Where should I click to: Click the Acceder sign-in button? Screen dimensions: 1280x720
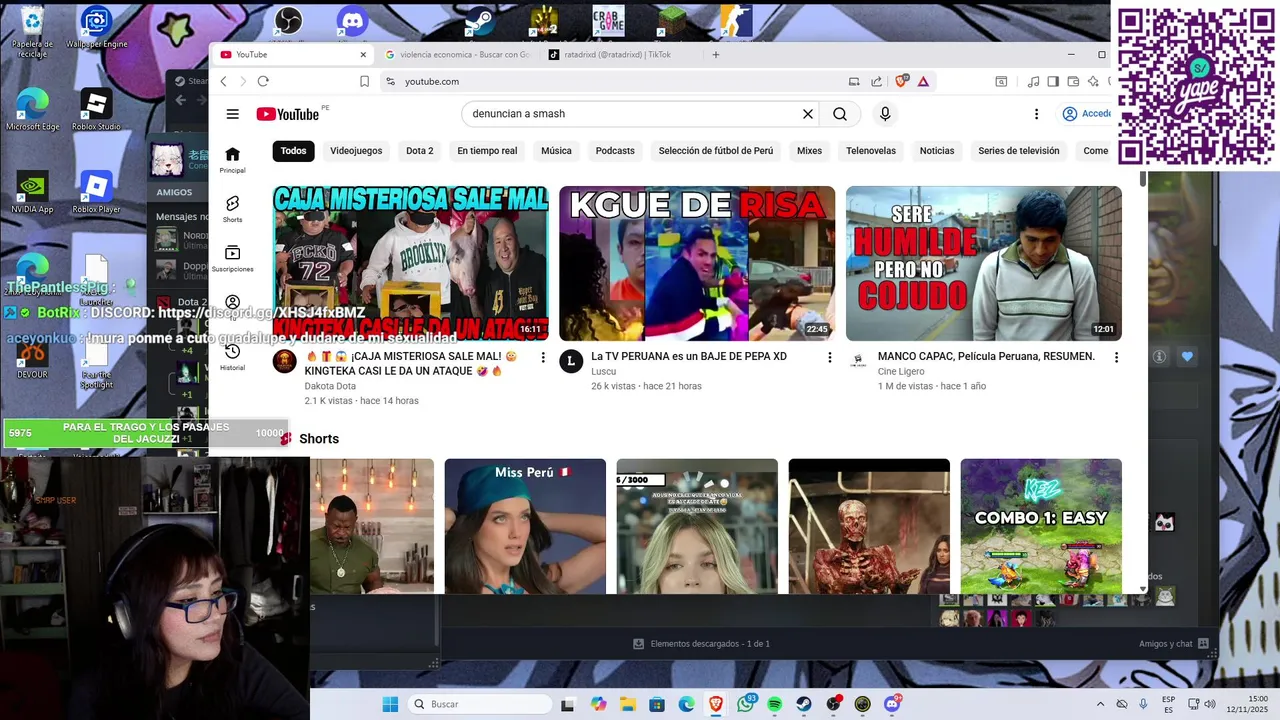point(1087,114)
